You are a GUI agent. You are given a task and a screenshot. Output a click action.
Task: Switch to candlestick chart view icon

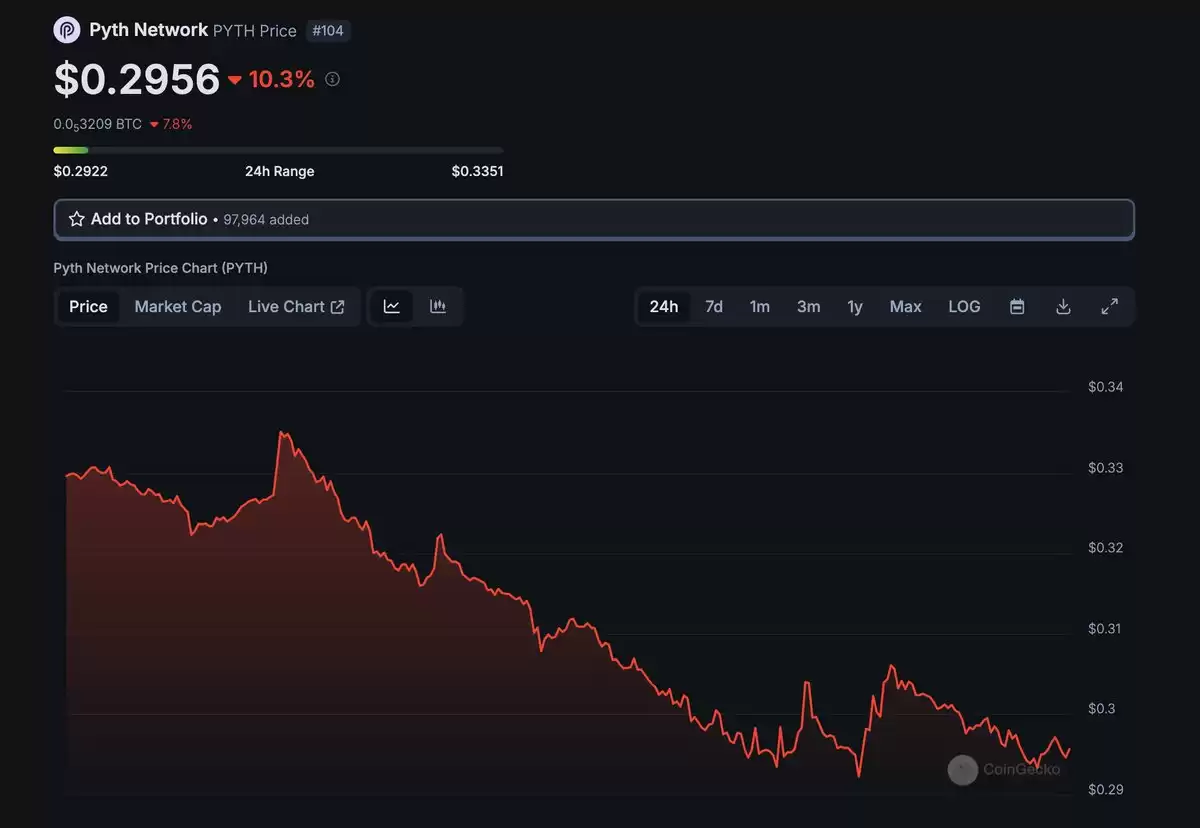[438, 307]
